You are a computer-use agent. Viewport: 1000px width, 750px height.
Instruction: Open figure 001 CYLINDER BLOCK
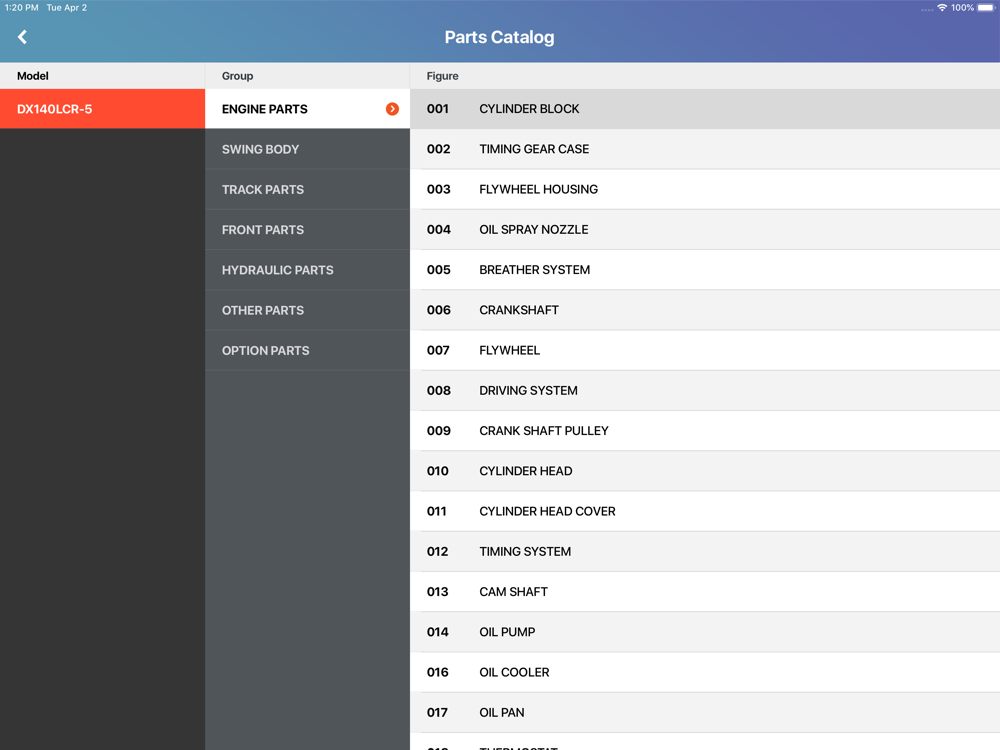(x=705, y=109)
